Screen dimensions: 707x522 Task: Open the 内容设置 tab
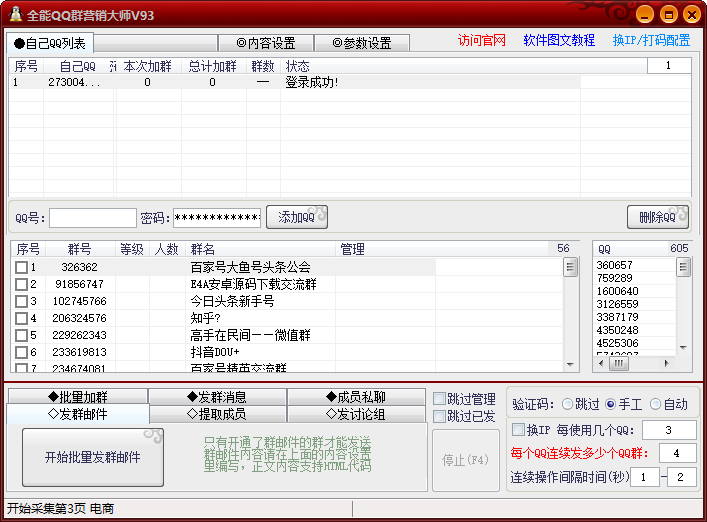pos(266,43)
